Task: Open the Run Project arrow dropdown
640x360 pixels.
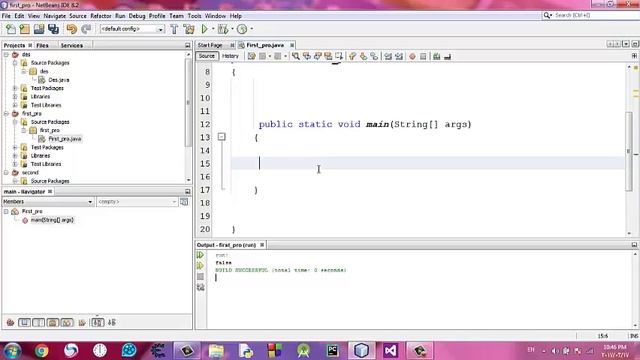Action: point(213,29)
